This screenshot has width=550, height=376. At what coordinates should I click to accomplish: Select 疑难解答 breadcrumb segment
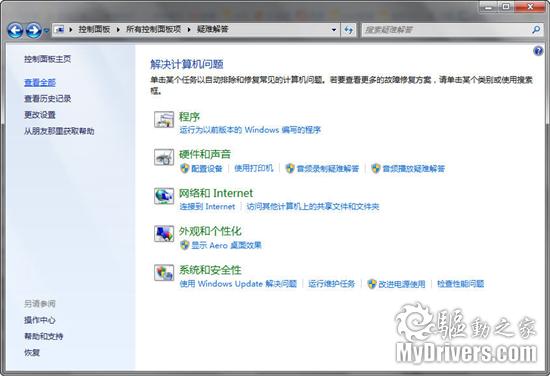[x=213, y=29]
